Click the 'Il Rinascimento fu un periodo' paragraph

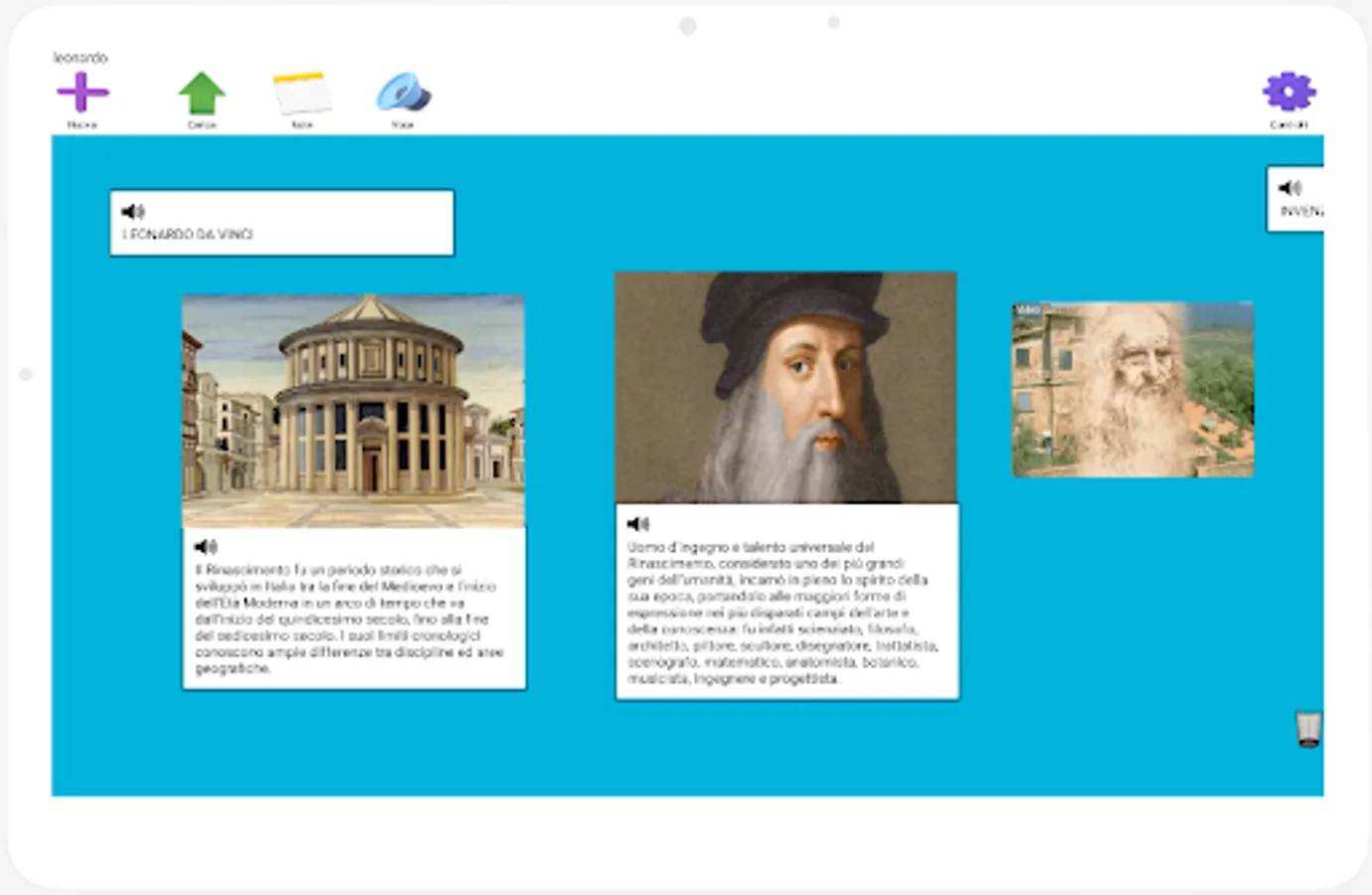coord(349,619)
